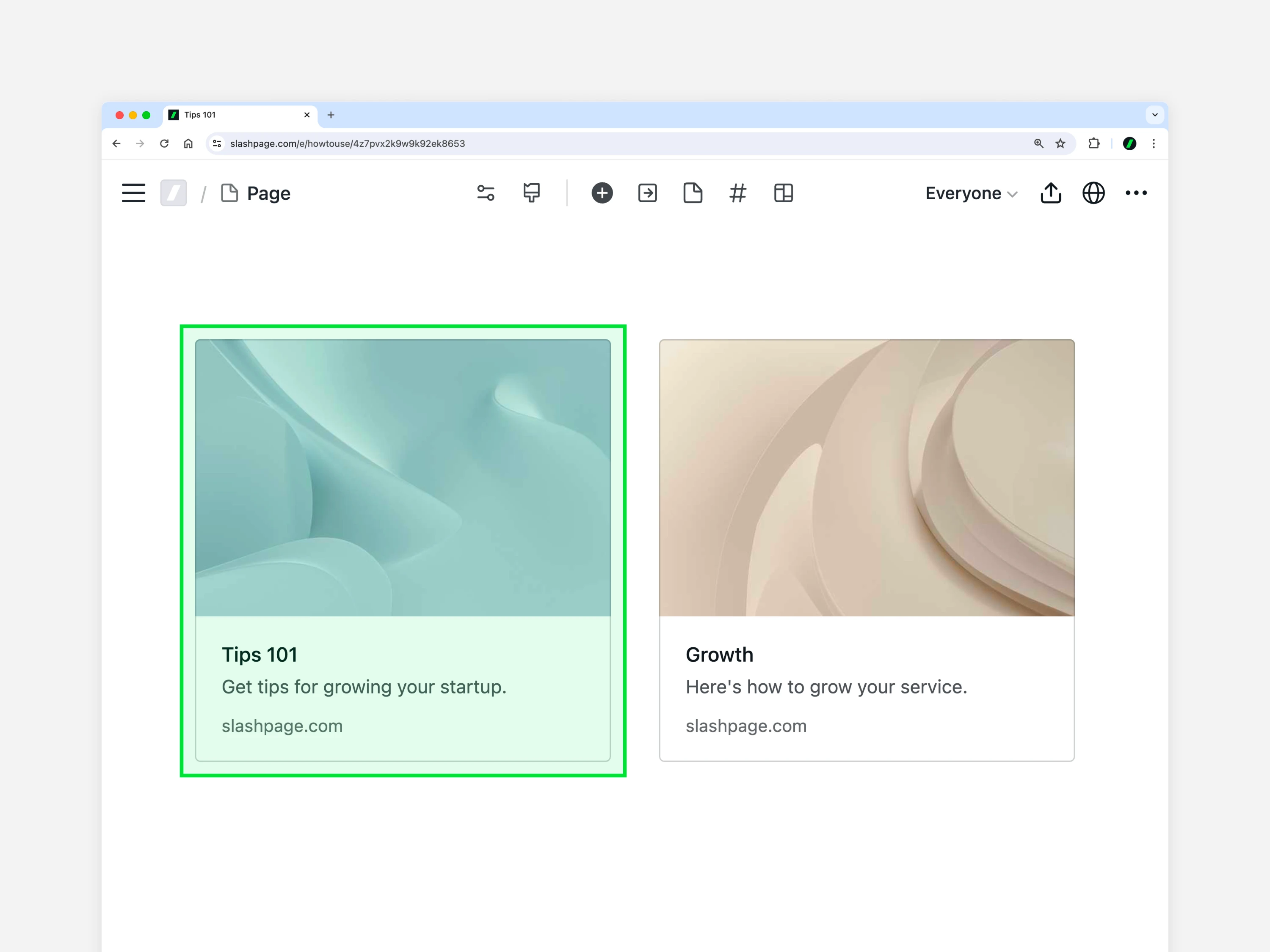Click slashpage.com under the Growth card
Image resolution: width=1270 pixels, height=952 pixels.
click(x=746, y=726)
